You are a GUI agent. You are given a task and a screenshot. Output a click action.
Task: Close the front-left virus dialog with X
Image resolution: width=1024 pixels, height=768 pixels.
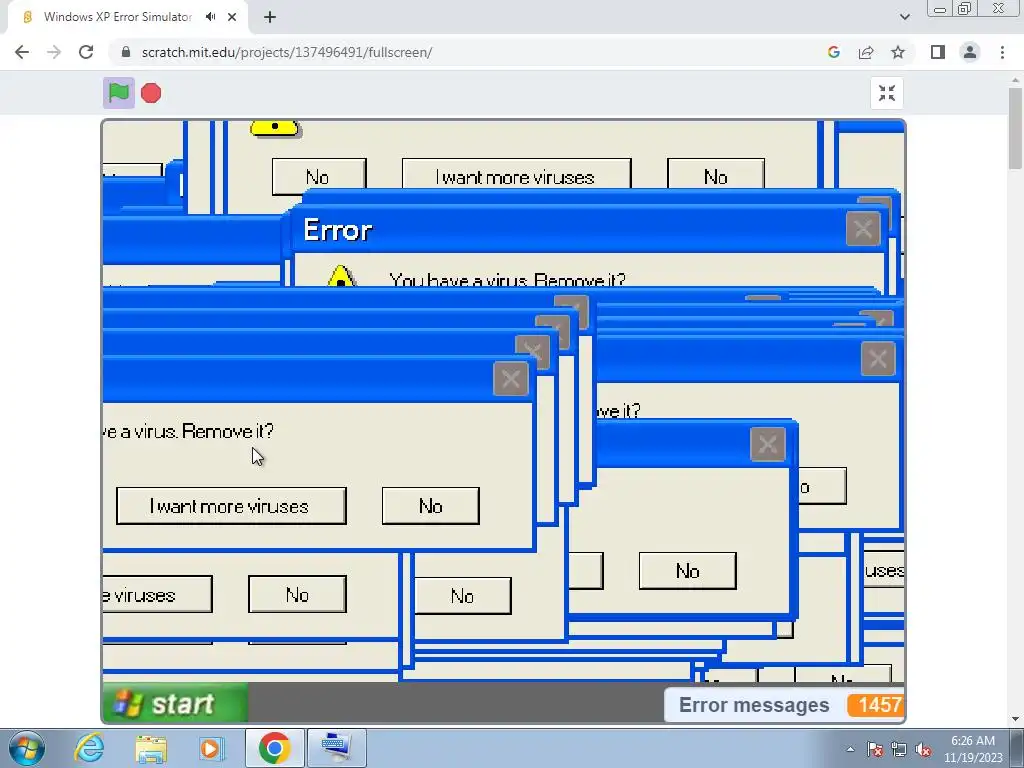(511, 379)
